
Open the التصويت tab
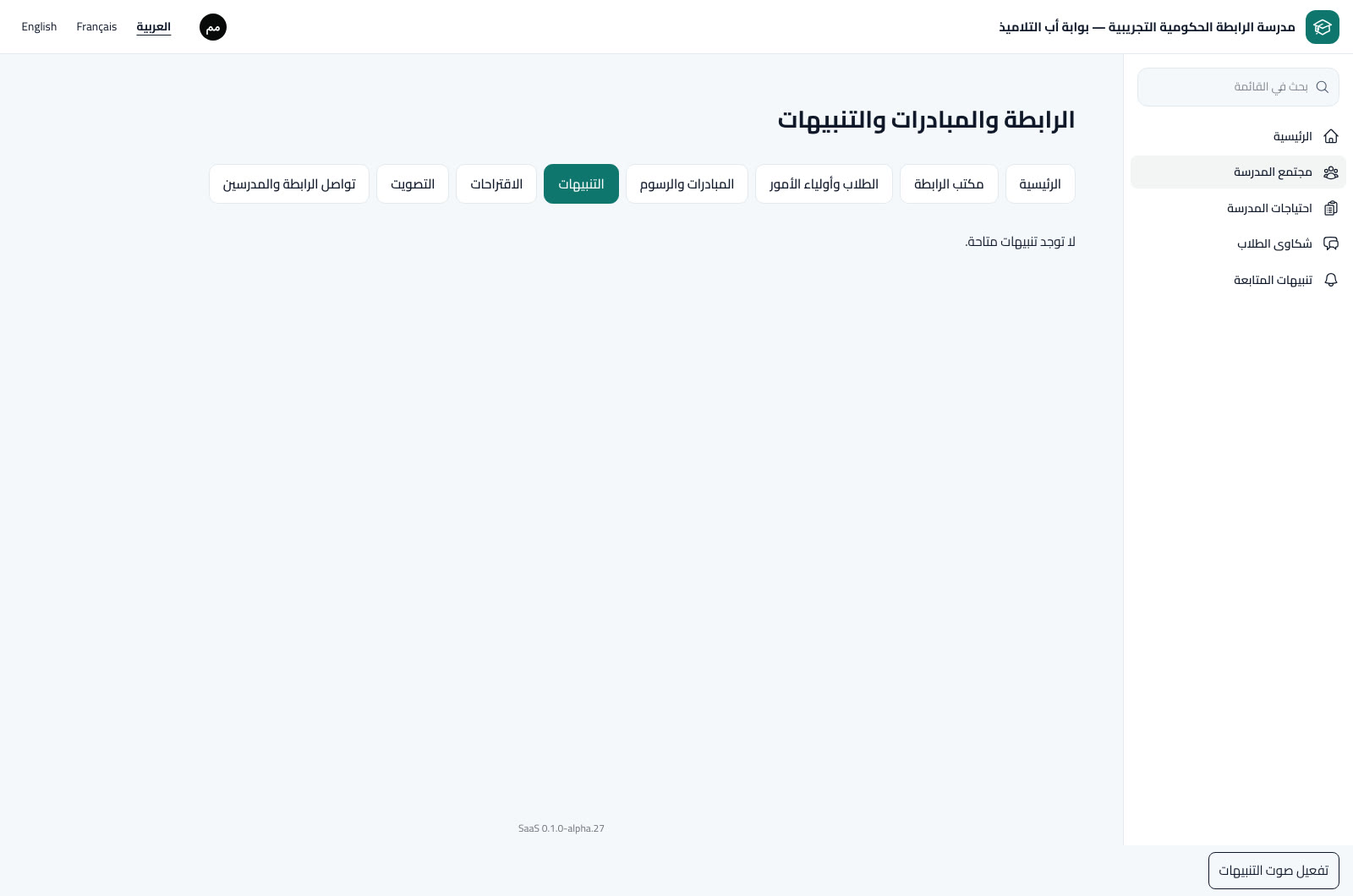pos(413,183)
